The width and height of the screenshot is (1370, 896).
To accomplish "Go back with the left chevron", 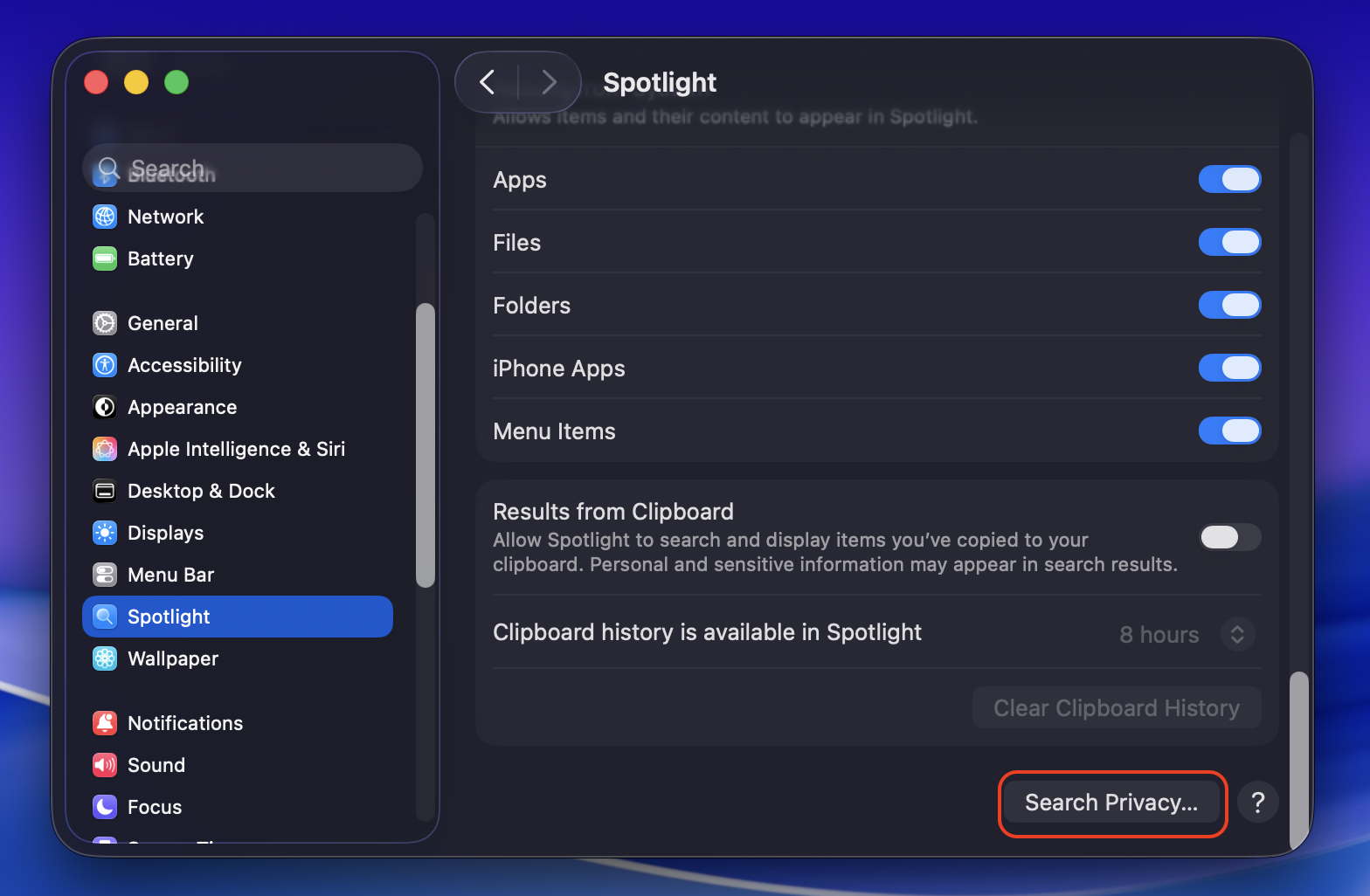I will pyautogui.click(x=488, y=82).
